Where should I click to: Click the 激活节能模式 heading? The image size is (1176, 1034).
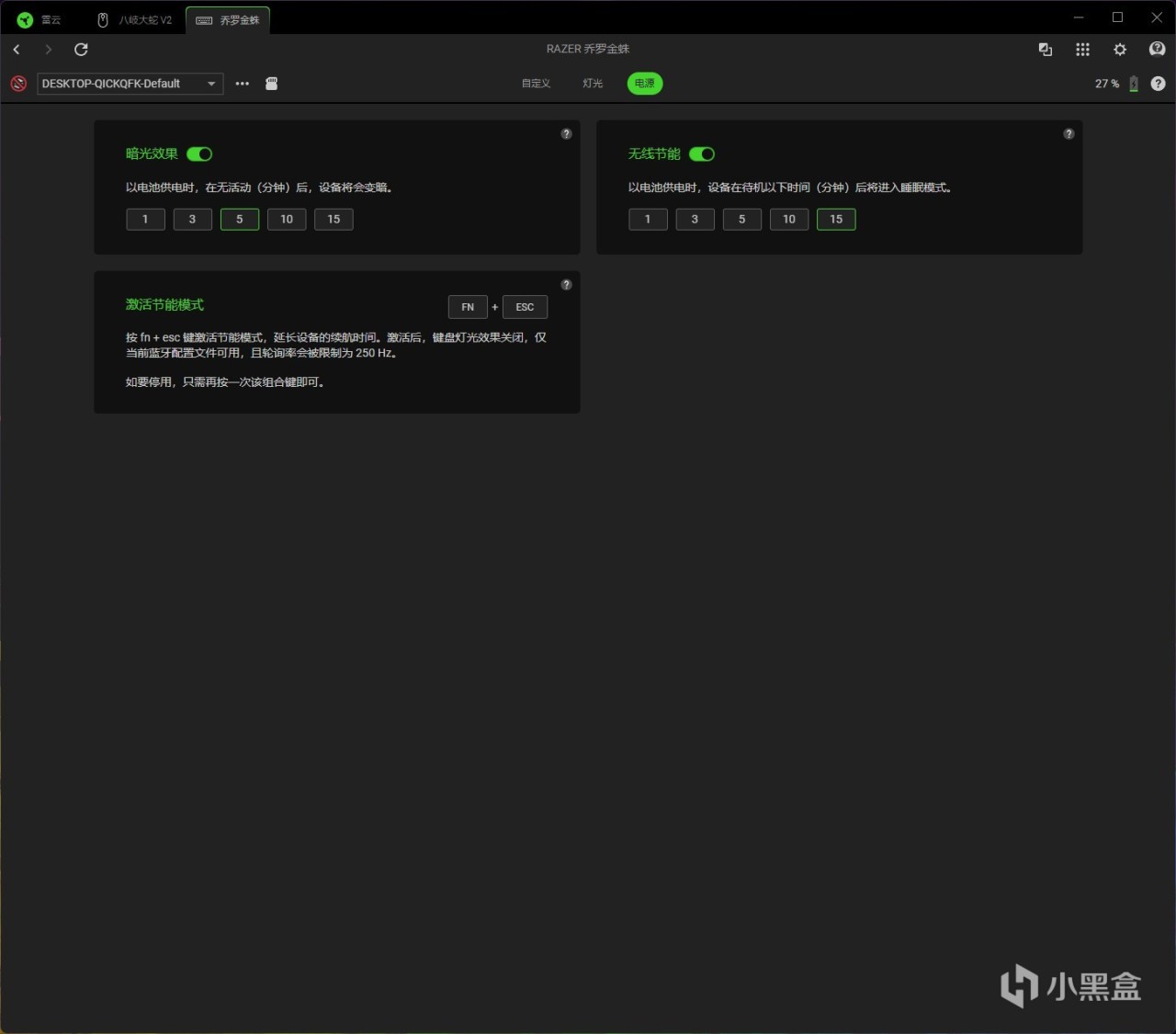[164, 305]
